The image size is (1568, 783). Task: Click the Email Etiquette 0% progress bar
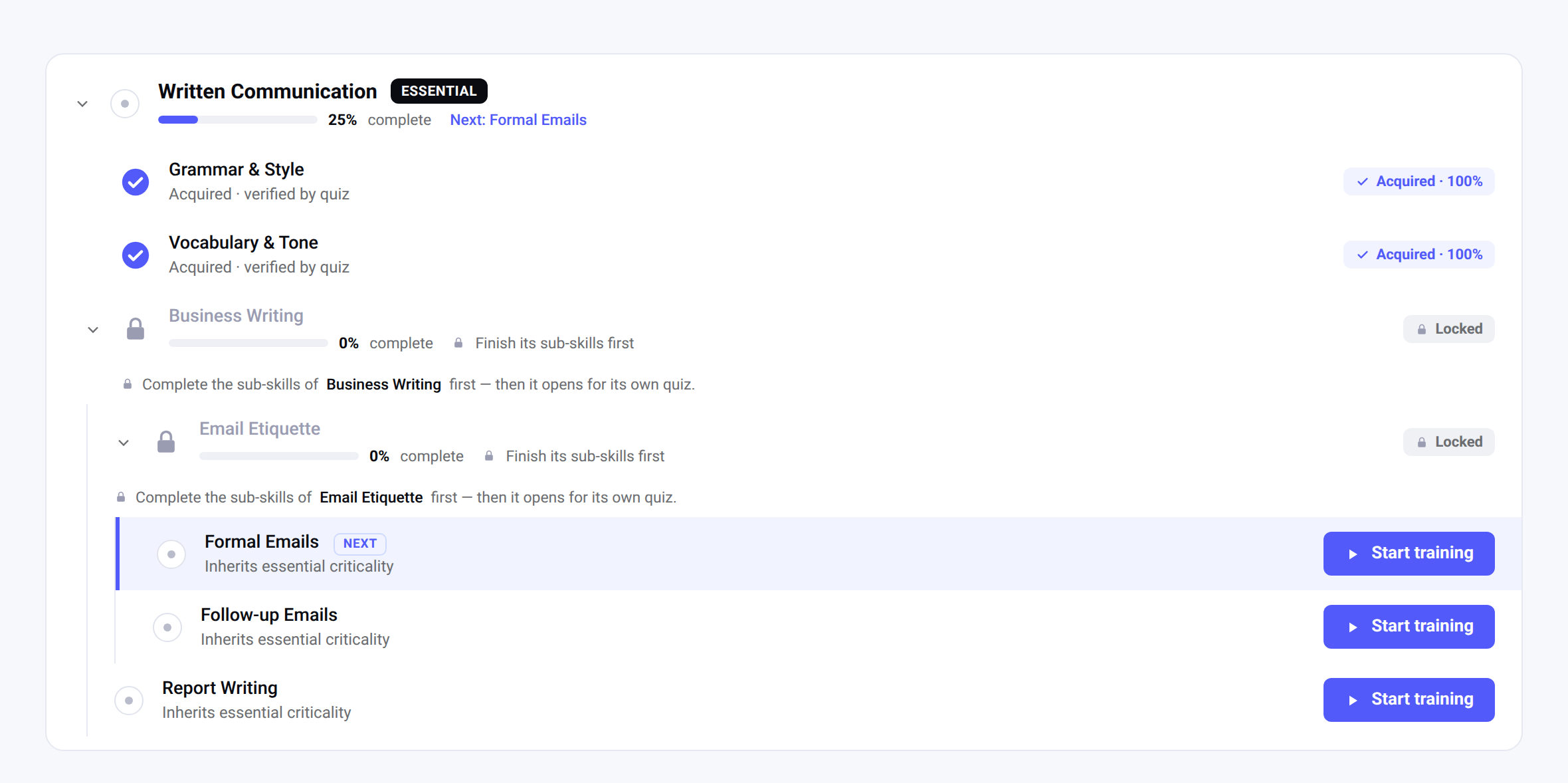point(279,456)
